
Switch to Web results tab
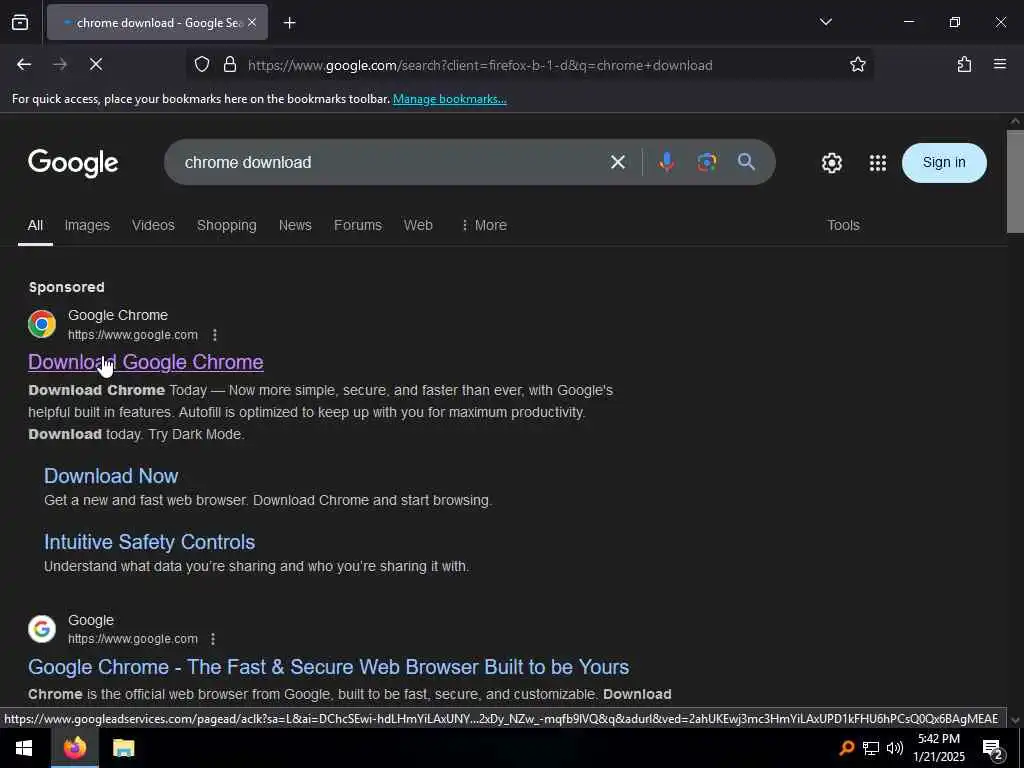pos(418,225)
